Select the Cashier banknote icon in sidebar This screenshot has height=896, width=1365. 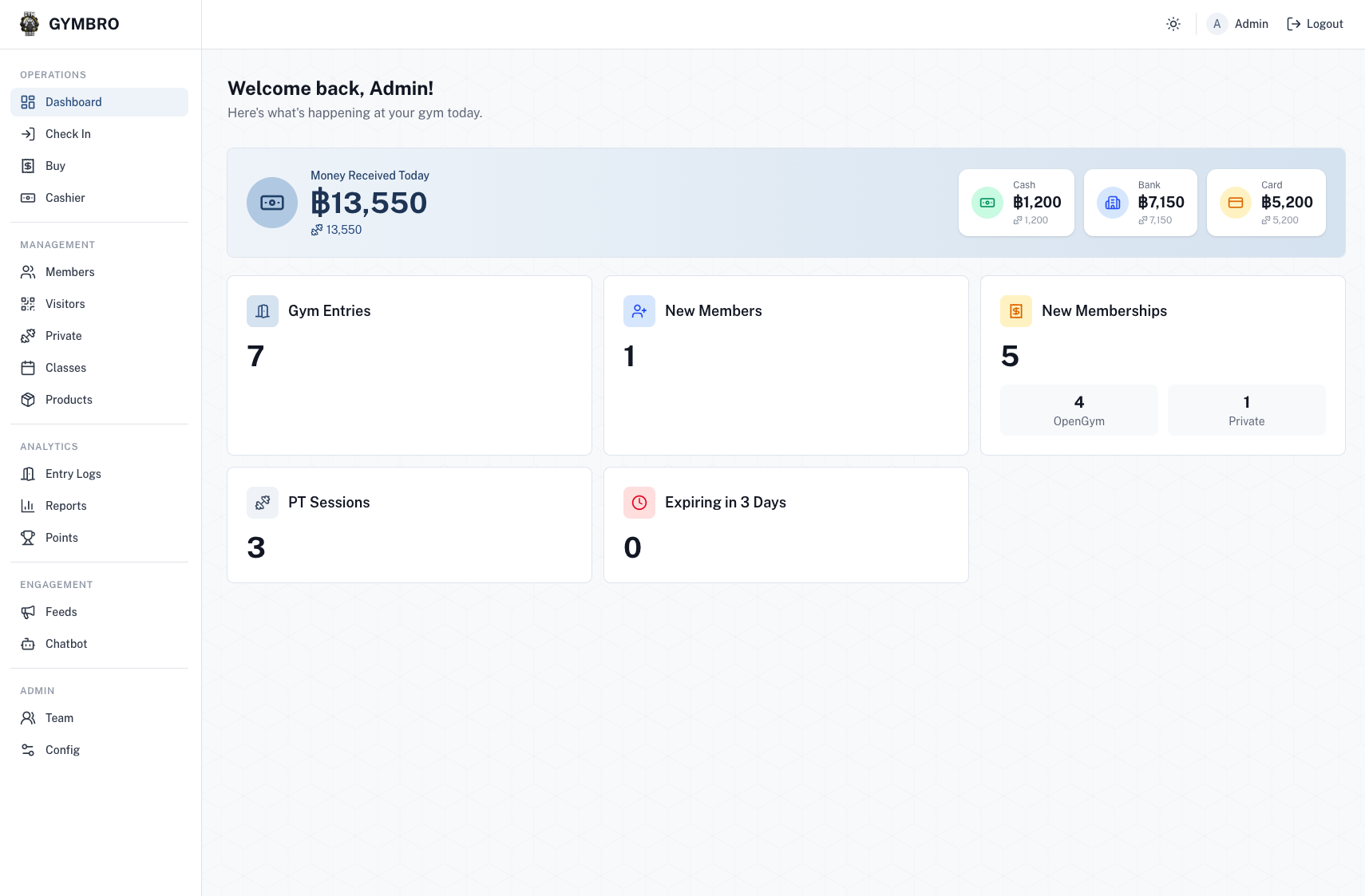28,198
